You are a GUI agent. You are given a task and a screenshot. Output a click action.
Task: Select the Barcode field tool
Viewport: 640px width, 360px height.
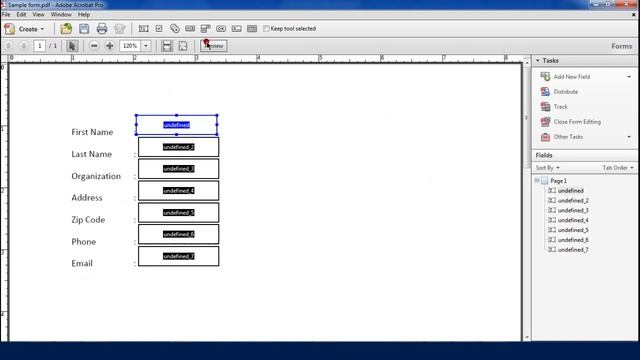point(252,29)
